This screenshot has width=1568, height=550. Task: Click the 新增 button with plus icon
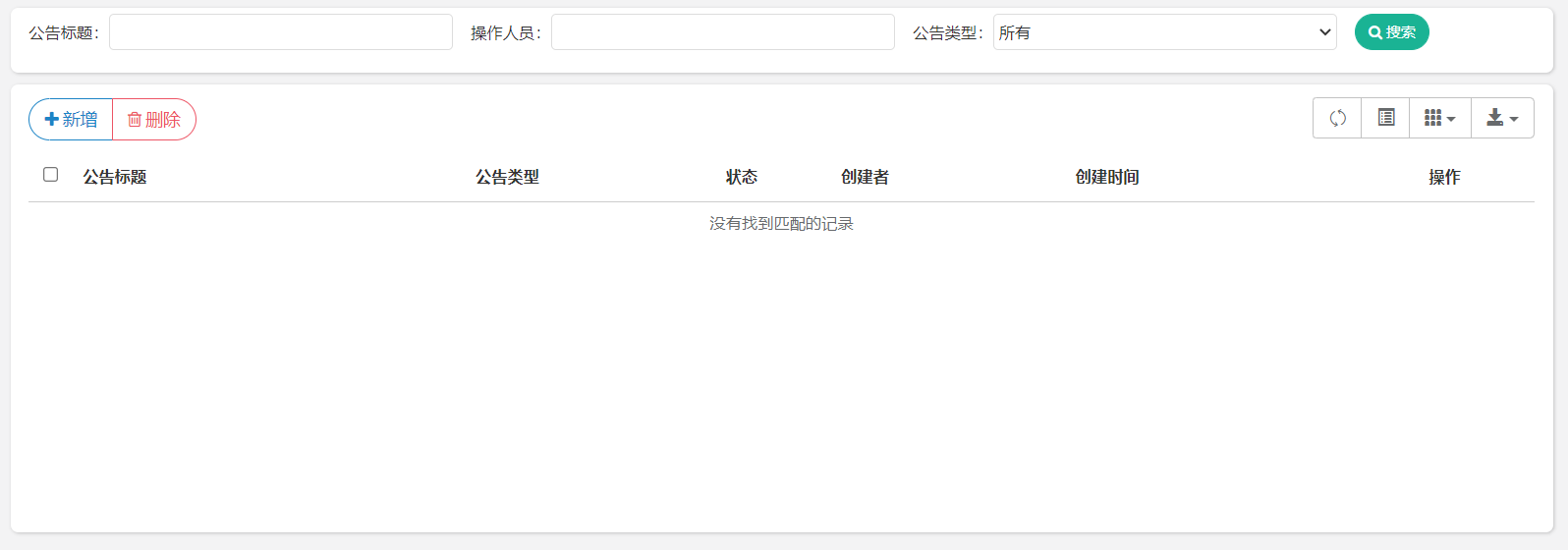point(71,119)
